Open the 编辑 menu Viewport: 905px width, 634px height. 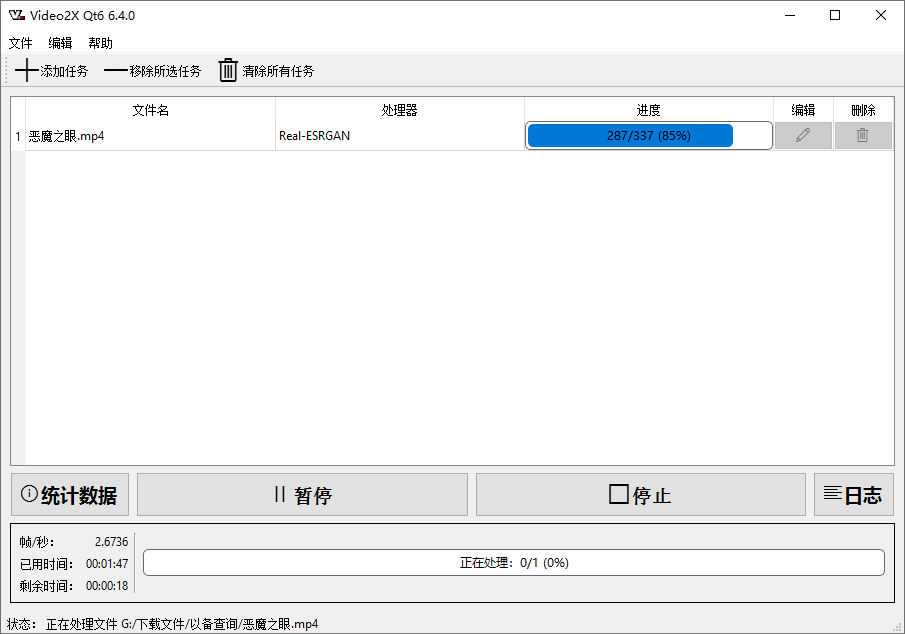click(61, 43)
